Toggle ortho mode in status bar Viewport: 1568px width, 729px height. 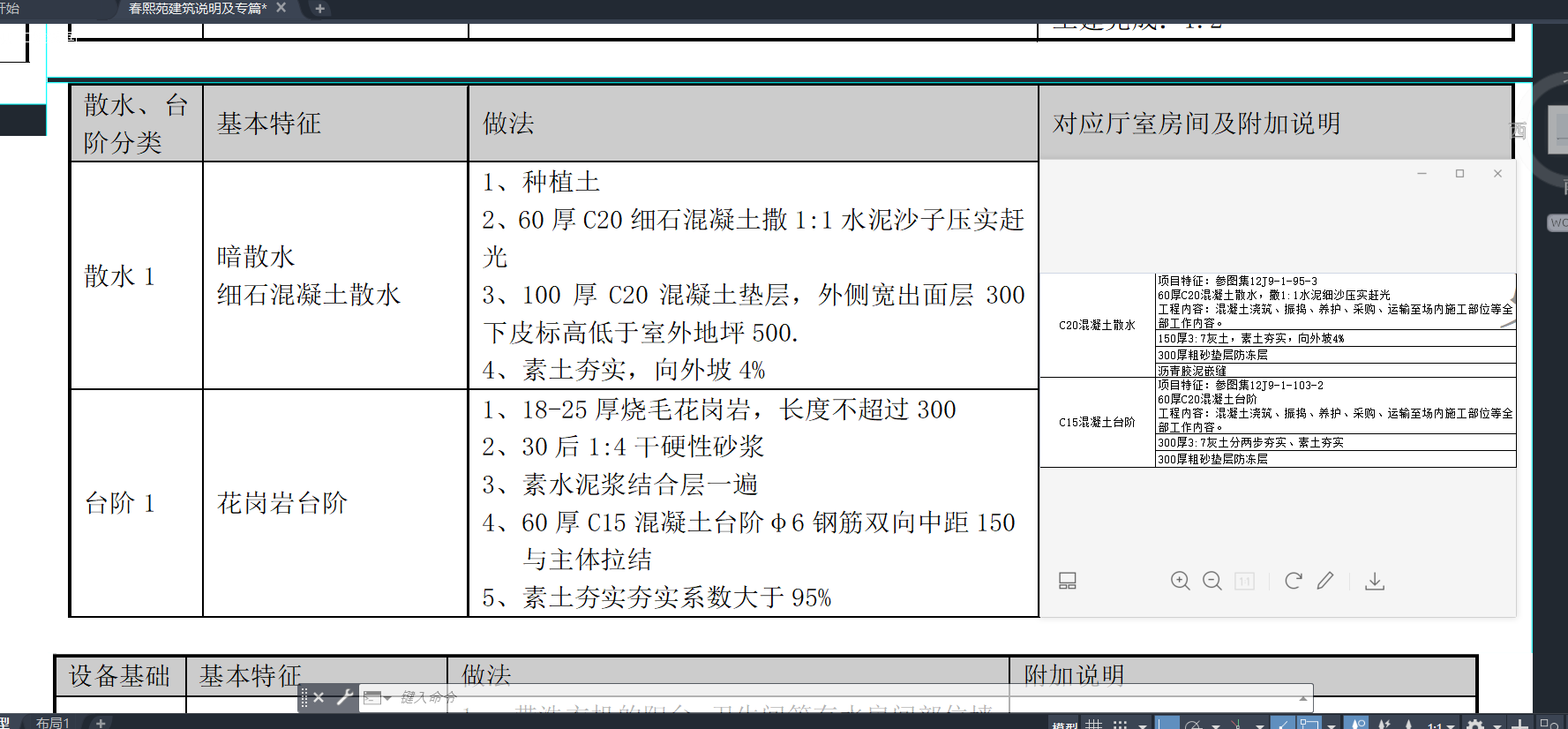click(1168, 723)
